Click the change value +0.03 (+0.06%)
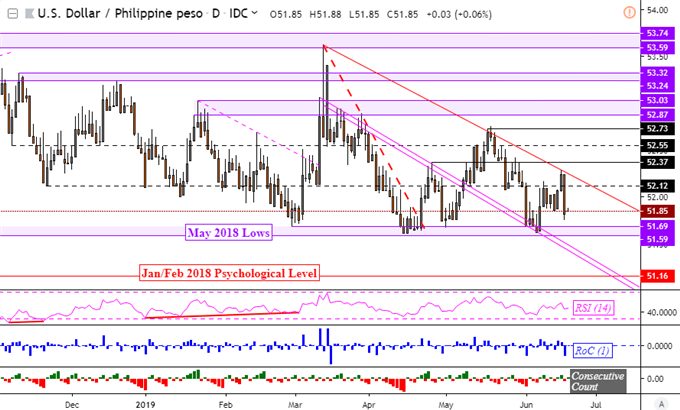The image size is (680, 410). coord(459,14)
